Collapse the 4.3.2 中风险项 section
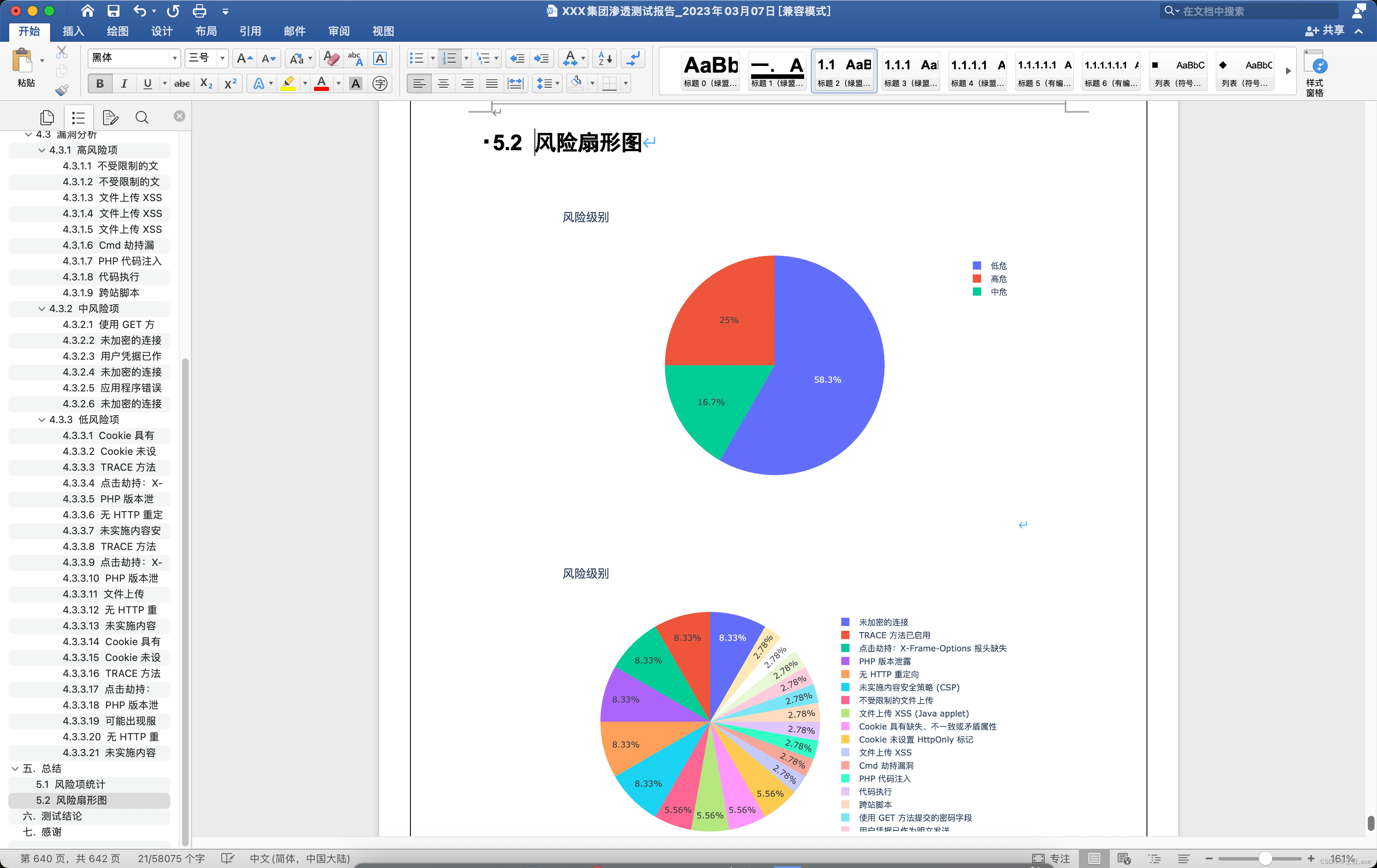This screenshot has width=1377, height=868. point(41,308)
